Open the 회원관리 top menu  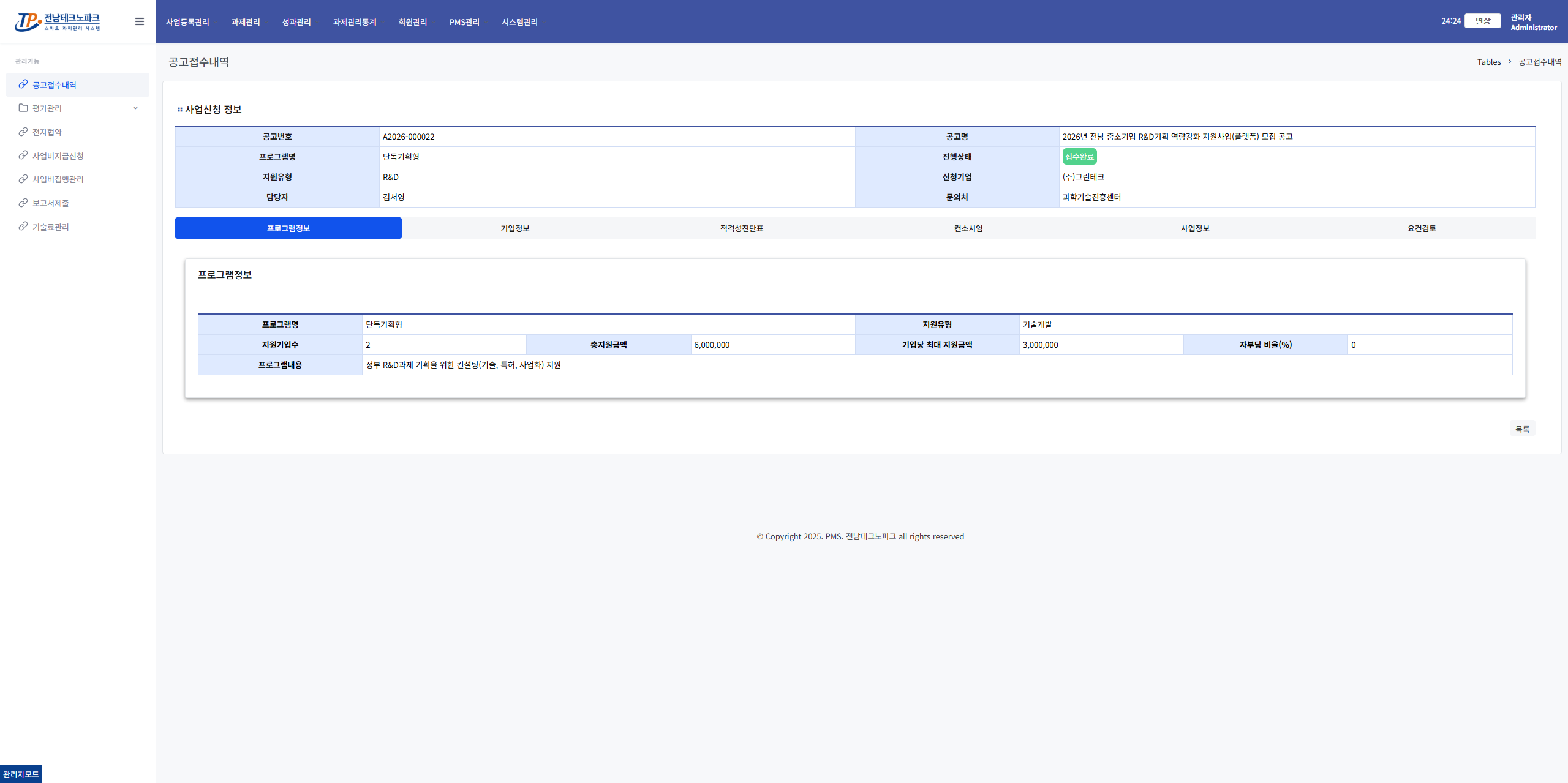[x=413, y=22]
